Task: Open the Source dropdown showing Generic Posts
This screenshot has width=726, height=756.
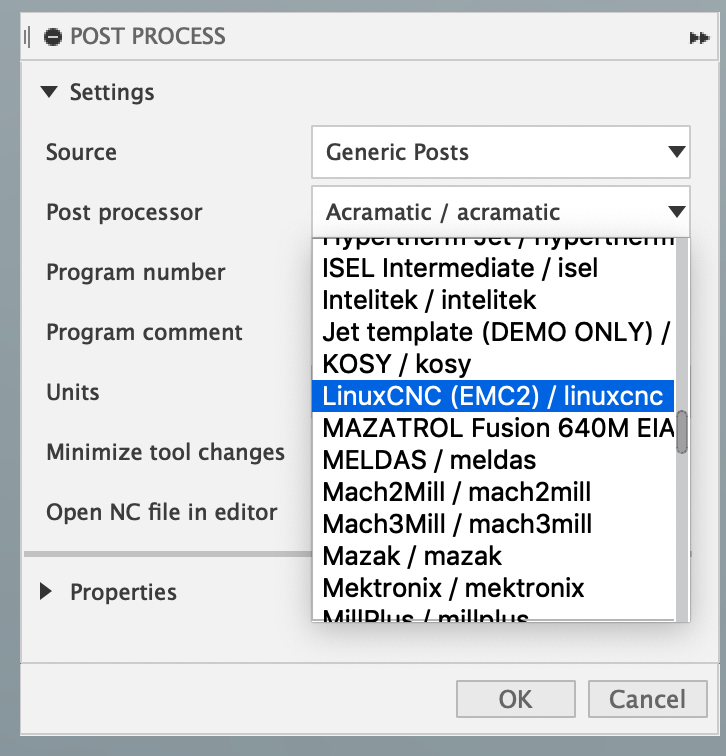Action: click(x=500, y=153)
